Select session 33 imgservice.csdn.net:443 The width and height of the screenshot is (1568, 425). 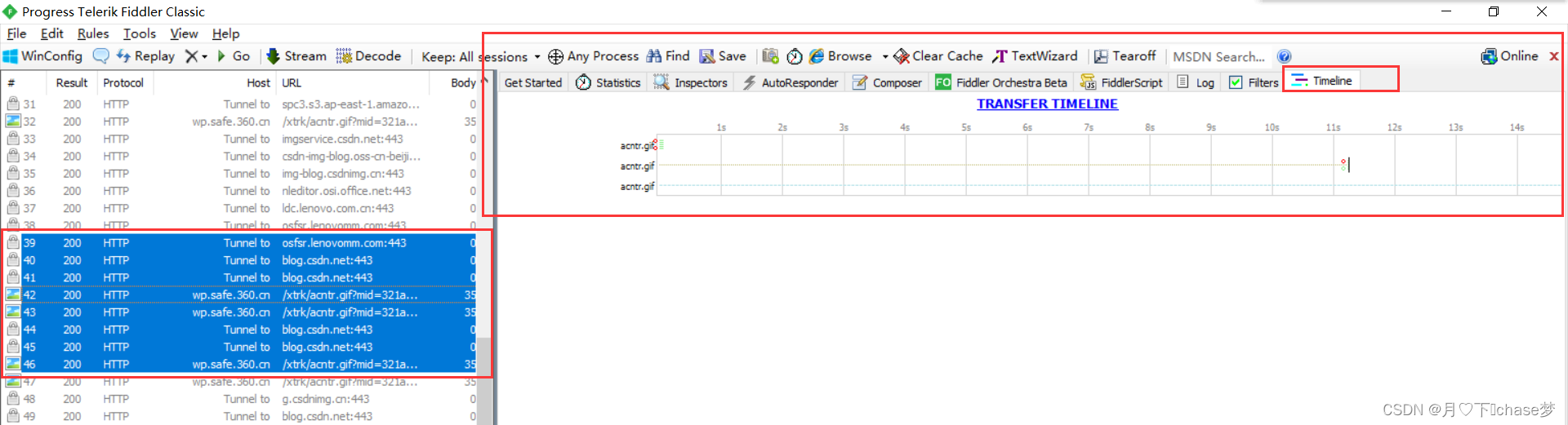point(241,139)
